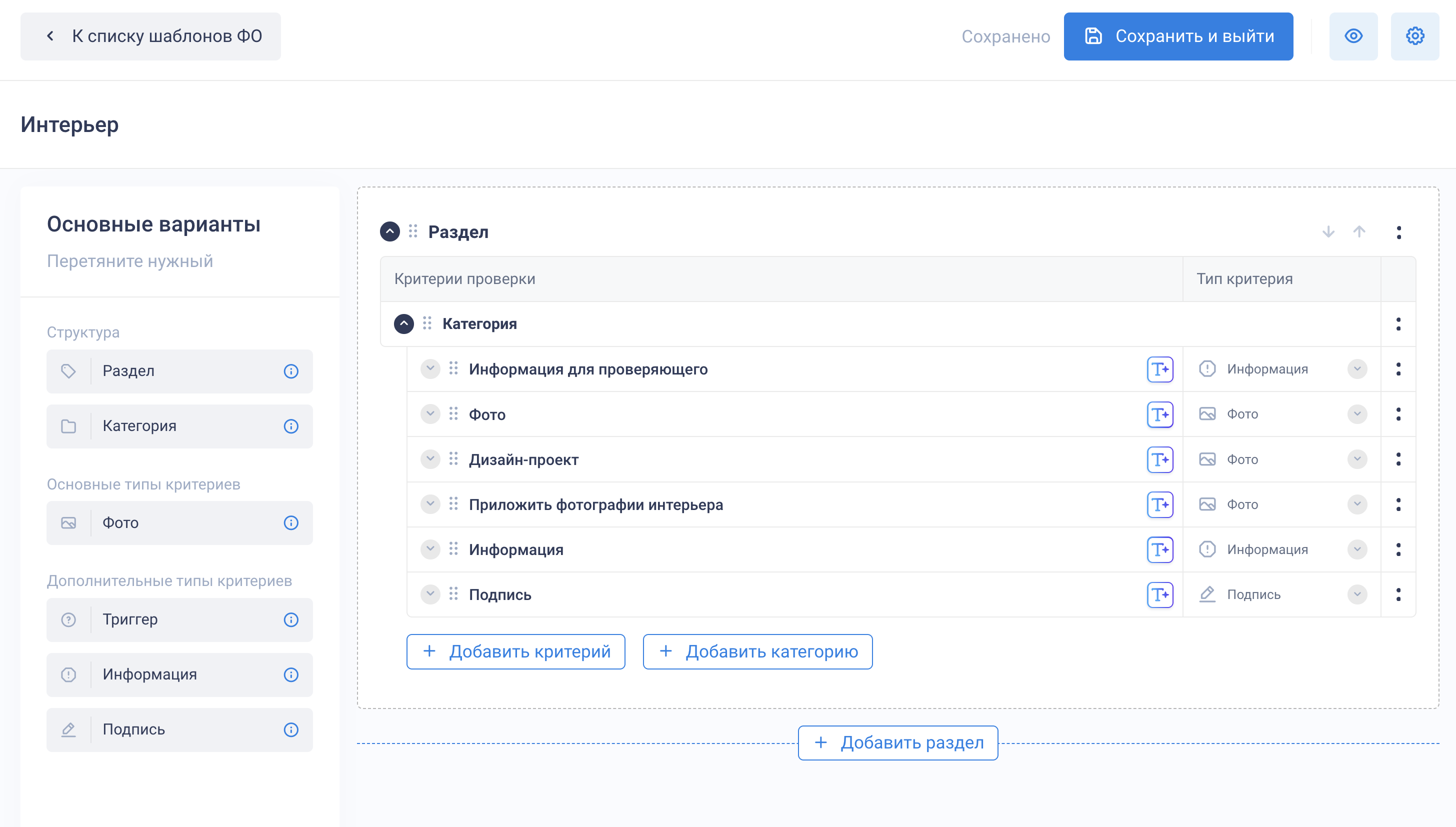Click the text-add icon for Подпись row

point(1159,594)
